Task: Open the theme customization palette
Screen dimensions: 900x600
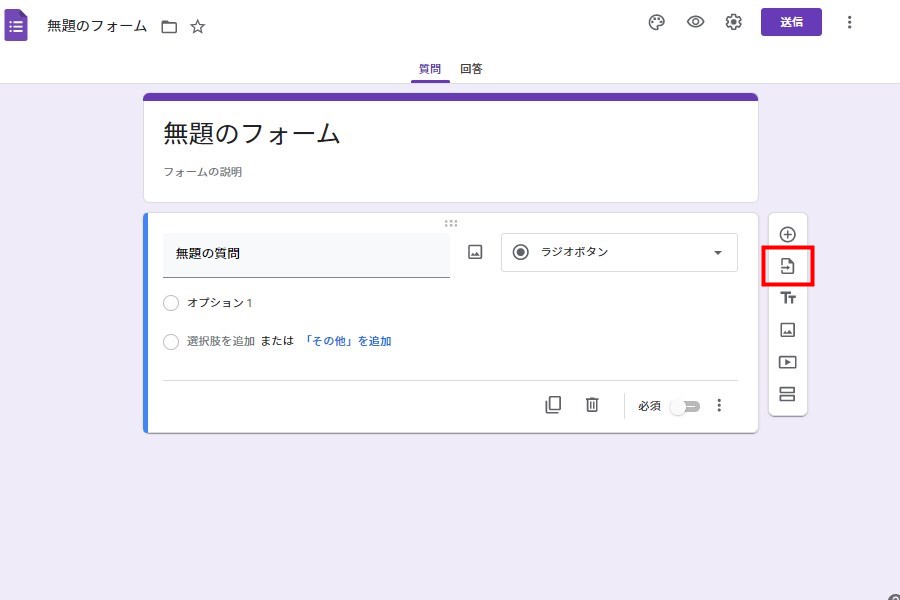Action: (x=657, y=23)
